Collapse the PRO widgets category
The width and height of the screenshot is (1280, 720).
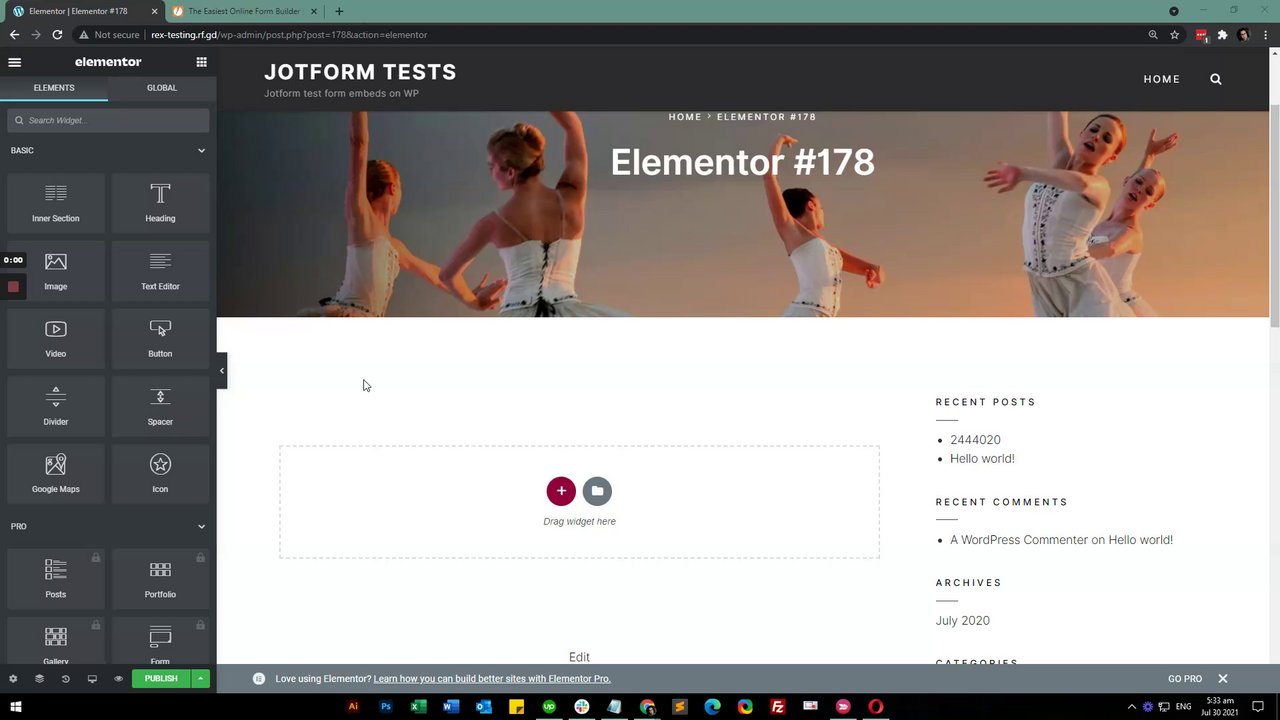tap(201, 527)
